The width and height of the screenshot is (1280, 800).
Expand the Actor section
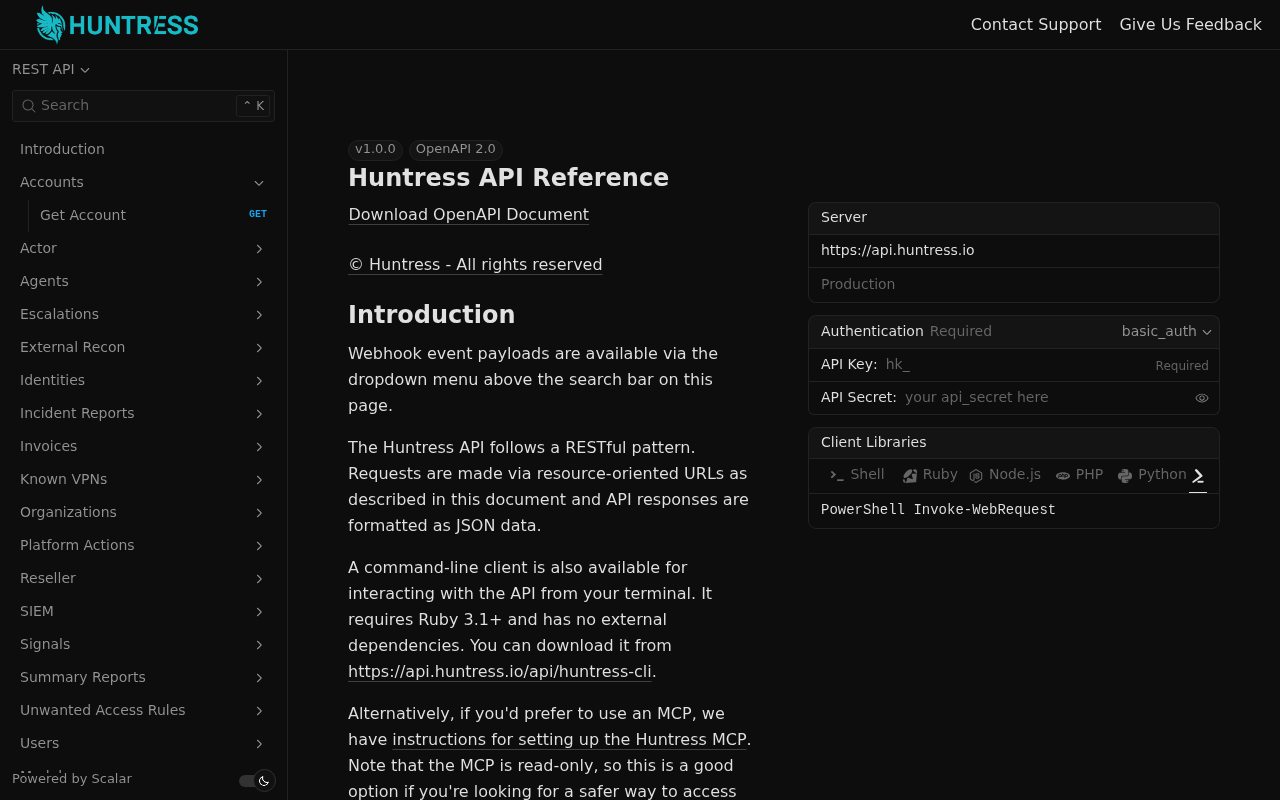pos(259,249)
